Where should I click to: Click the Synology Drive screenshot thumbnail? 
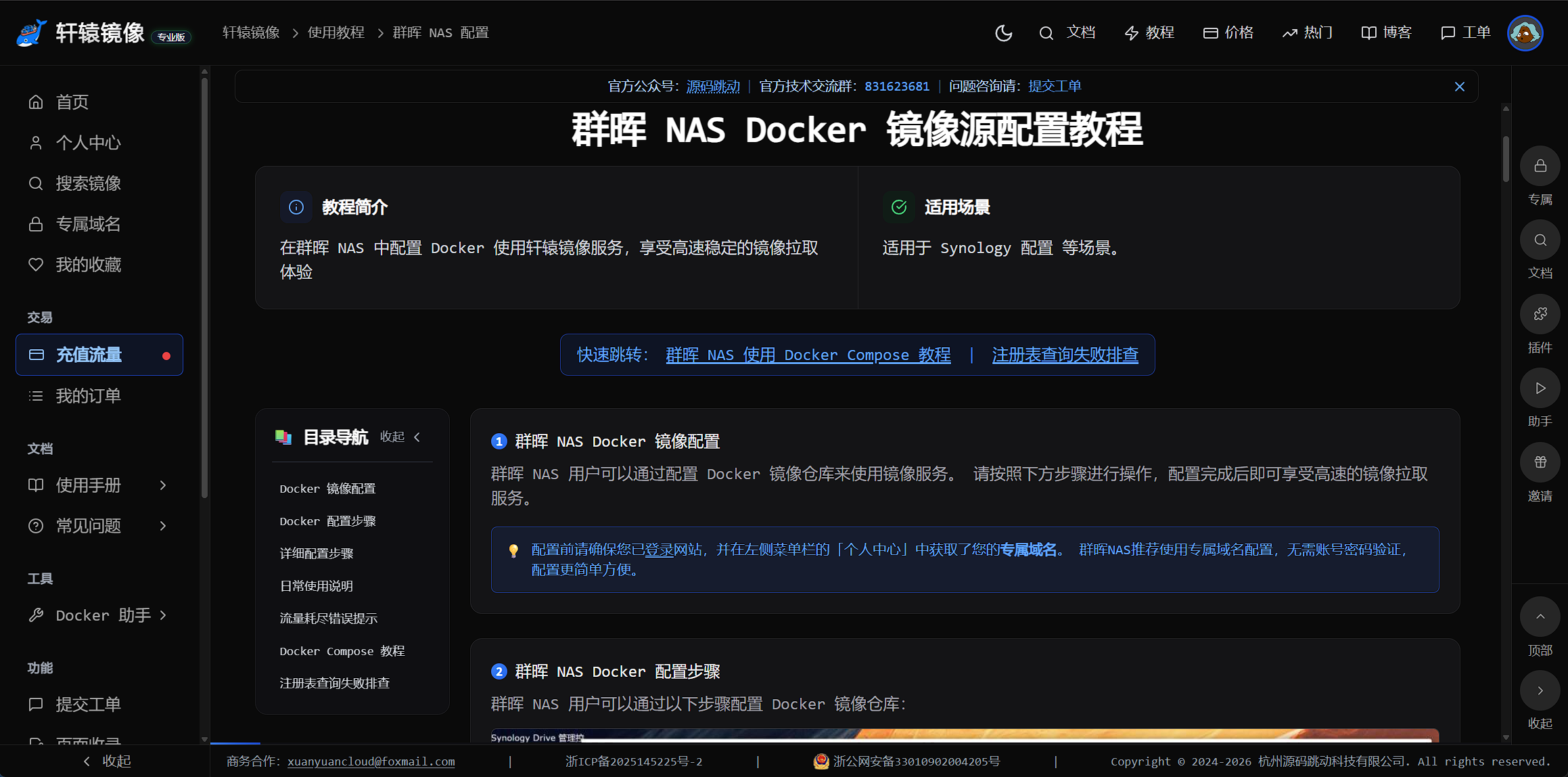pyautogui.click(x=965, y=736)
